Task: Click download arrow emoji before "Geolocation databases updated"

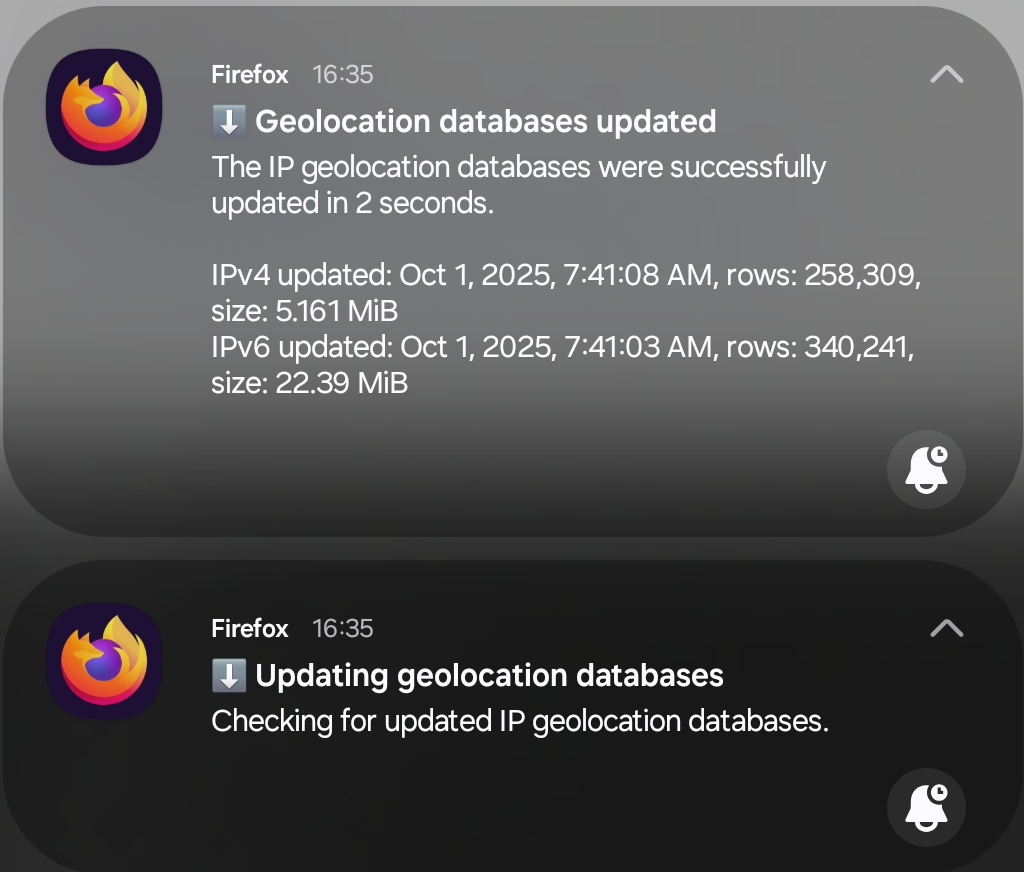Action: point(229,122)
